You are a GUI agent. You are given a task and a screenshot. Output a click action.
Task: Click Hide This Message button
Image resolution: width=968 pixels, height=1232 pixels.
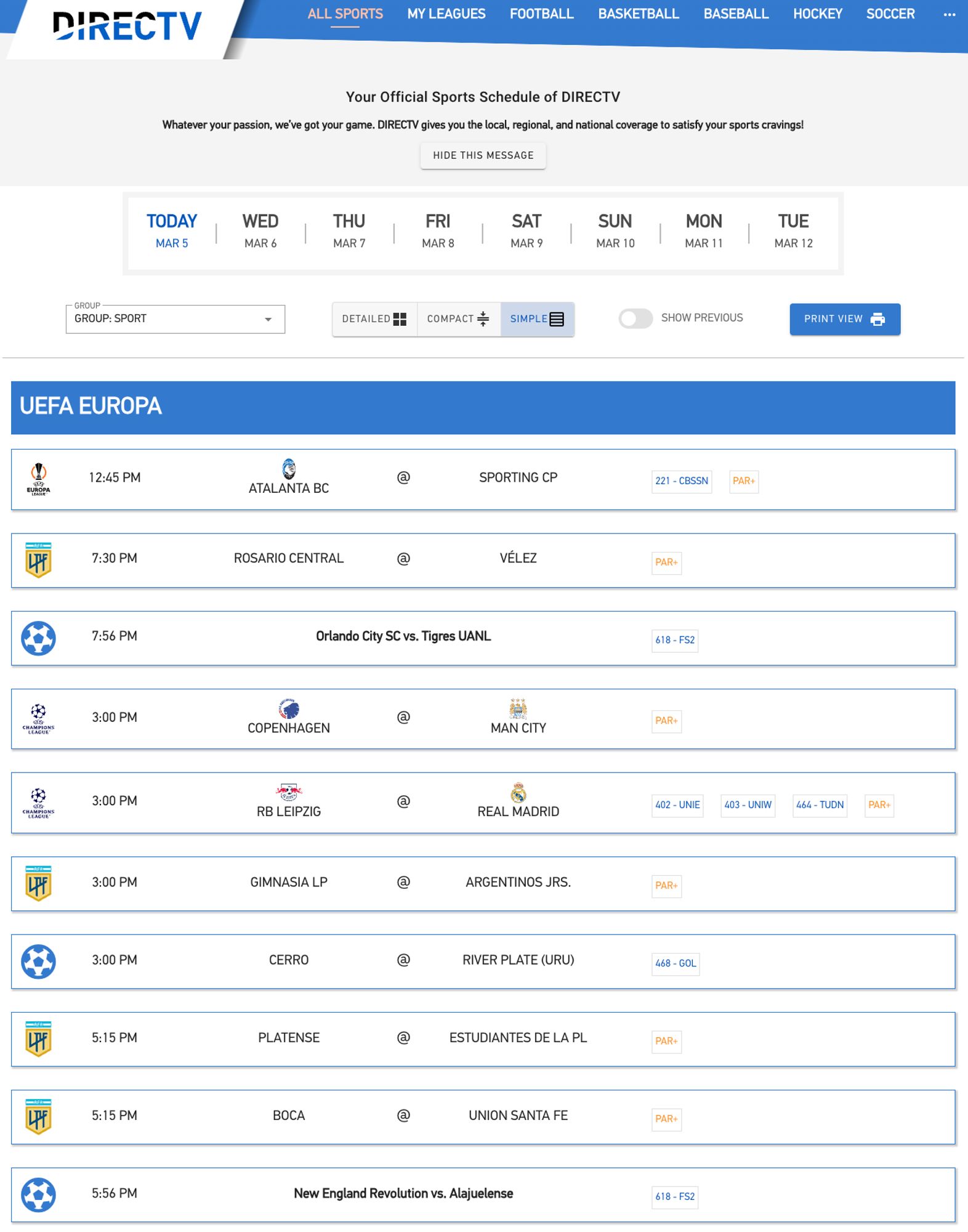pyautogui.click(x=483, y=156)
